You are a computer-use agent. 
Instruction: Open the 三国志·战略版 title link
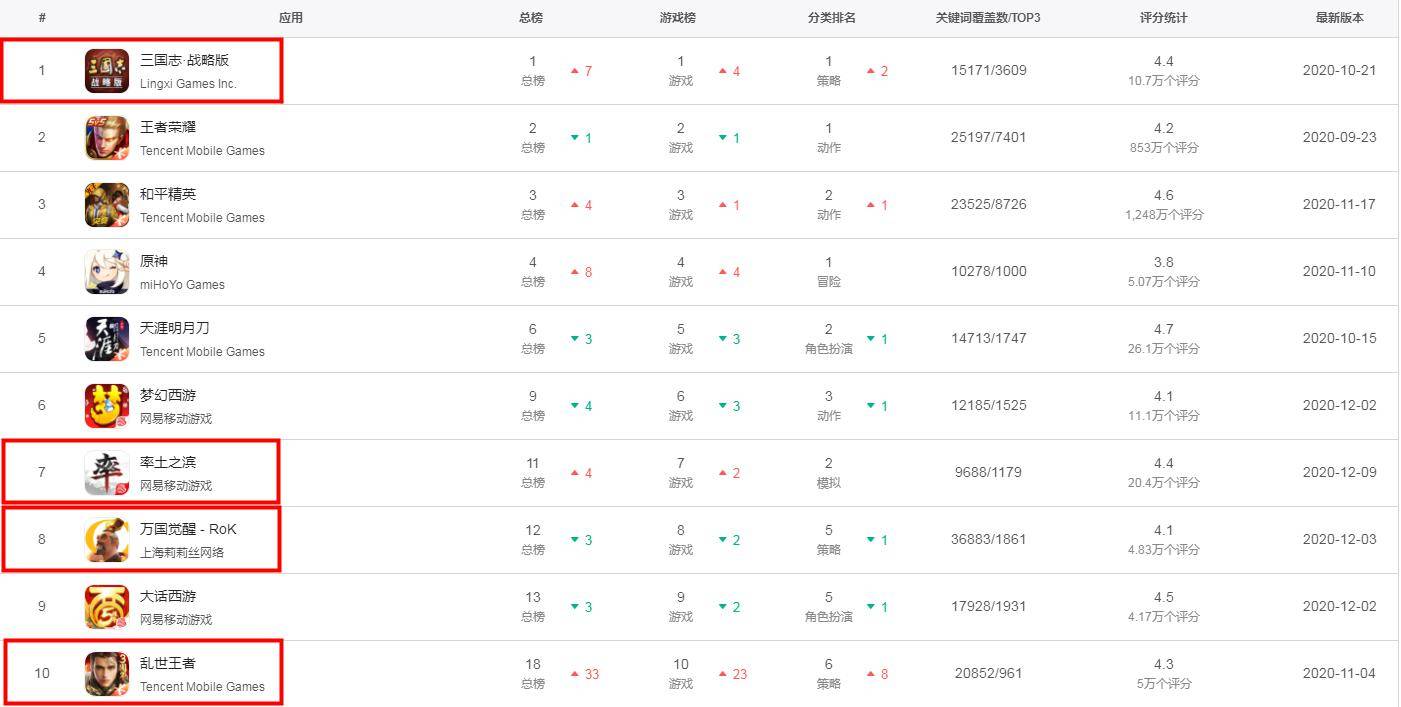[184, 60]
